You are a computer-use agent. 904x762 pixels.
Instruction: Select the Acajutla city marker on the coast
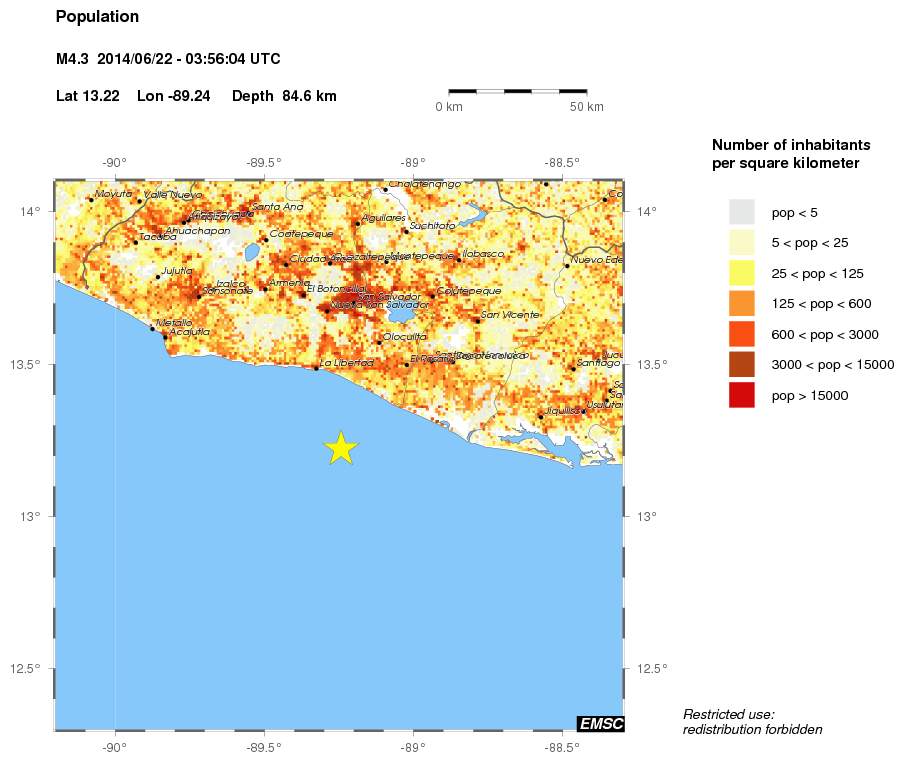pos(165,337)
